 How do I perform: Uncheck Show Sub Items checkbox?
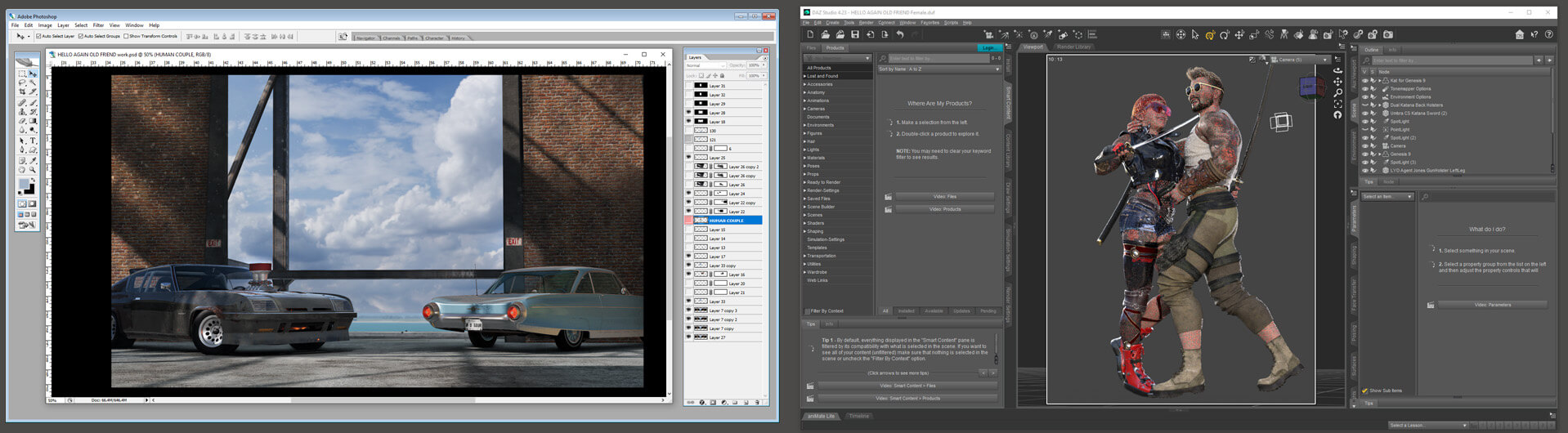1364,391
